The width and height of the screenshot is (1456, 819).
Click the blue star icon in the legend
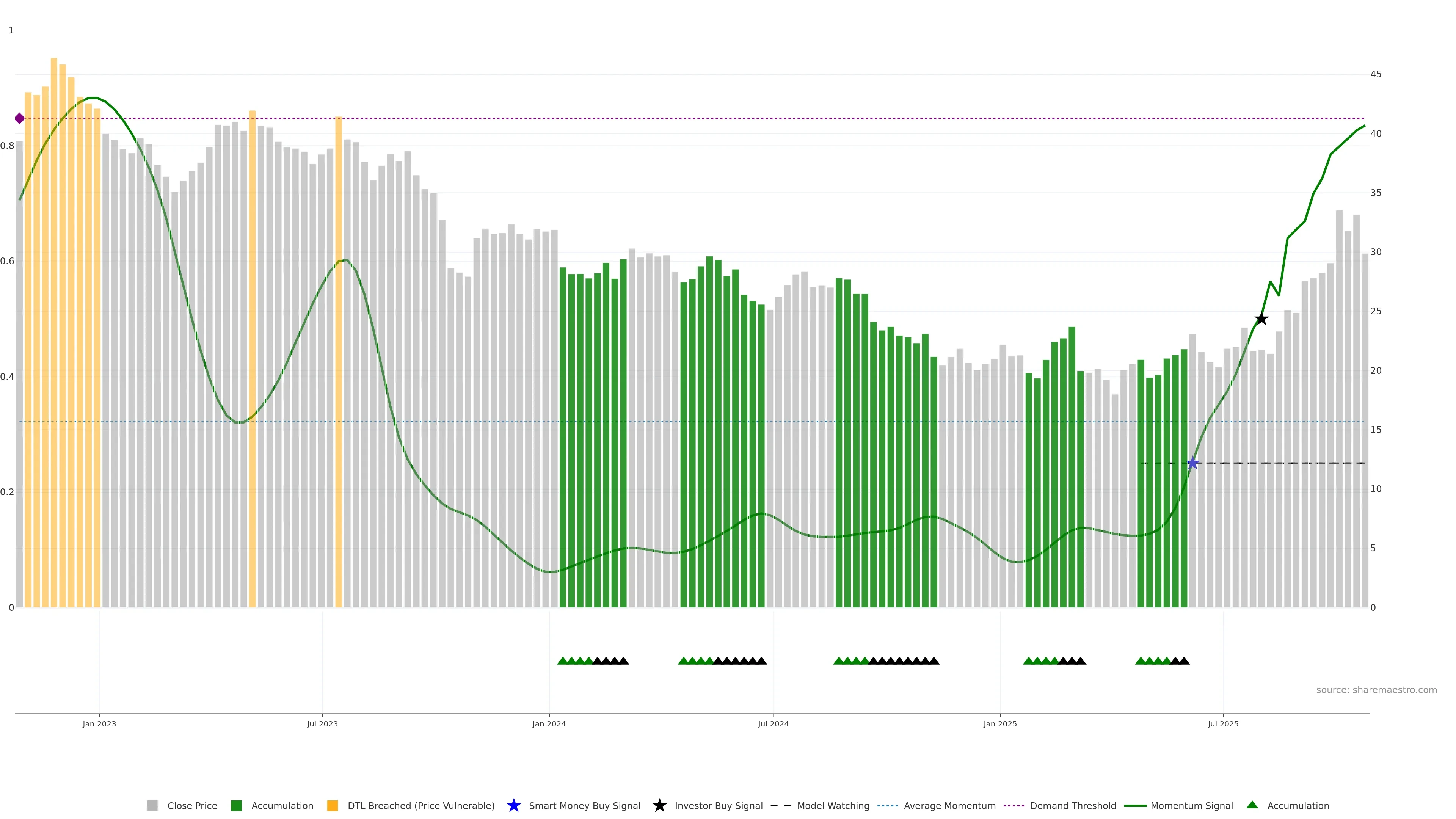pyautogui.click(x=513, y=805)
